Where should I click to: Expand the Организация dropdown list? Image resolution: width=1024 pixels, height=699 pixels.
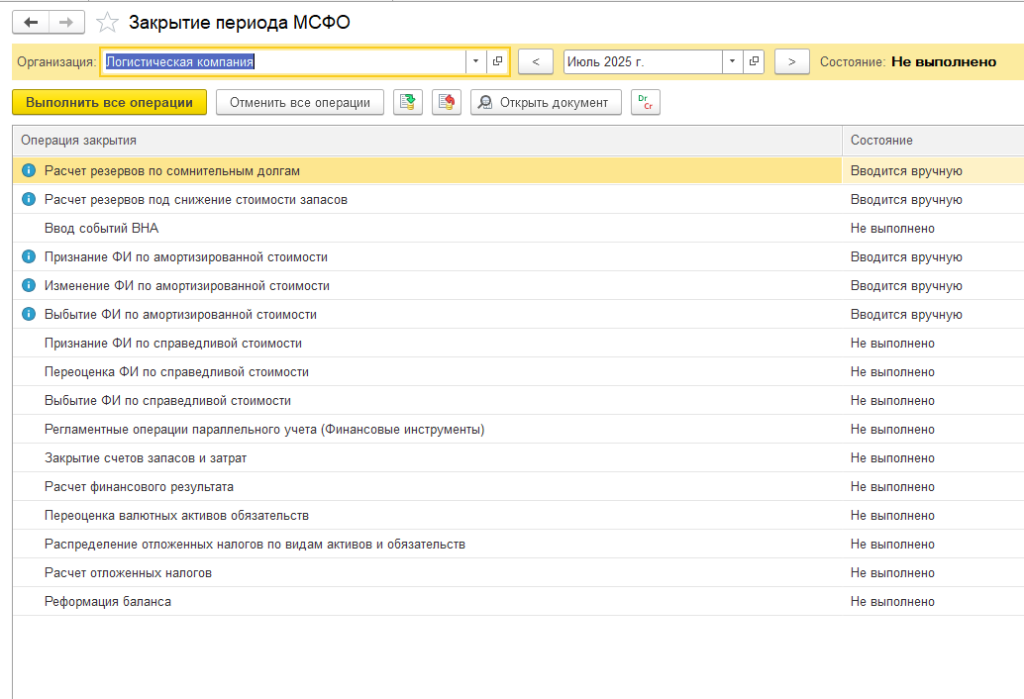[475, 62]
